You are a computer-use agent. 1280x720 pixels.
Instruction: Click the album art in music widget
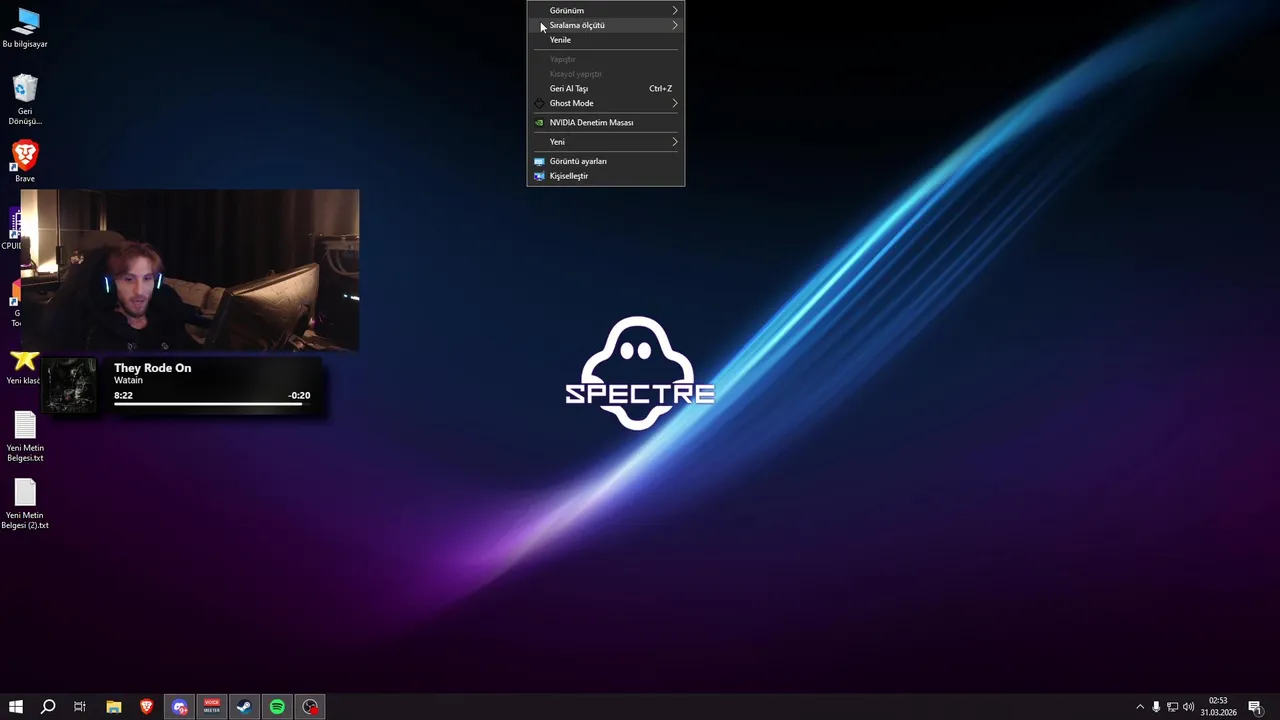click(x=69, y=385)
